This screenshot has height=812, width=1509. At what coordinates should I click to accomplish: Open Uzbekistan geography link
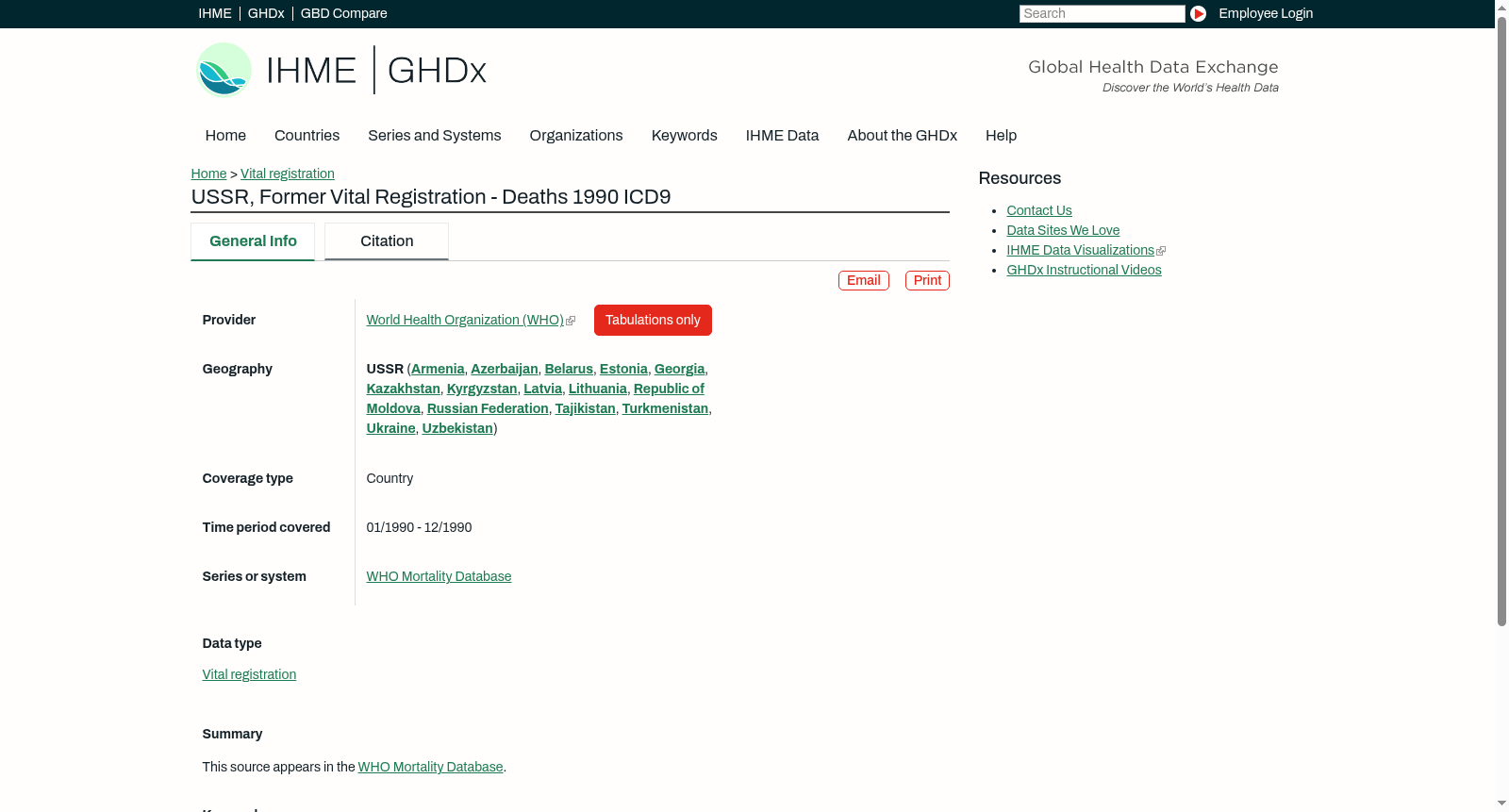tap(457, 429)
